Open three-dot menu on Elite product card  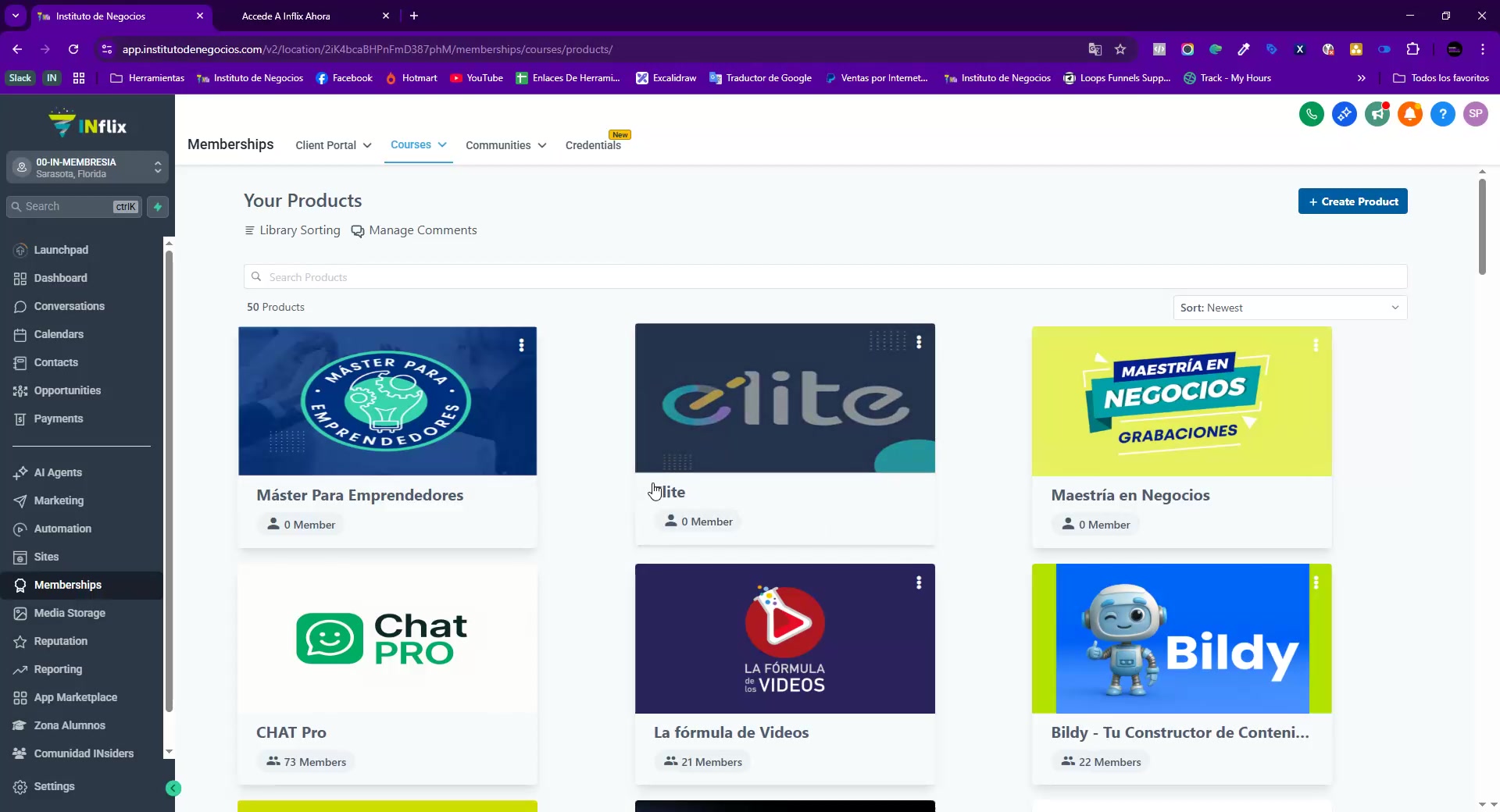point(919,342)
